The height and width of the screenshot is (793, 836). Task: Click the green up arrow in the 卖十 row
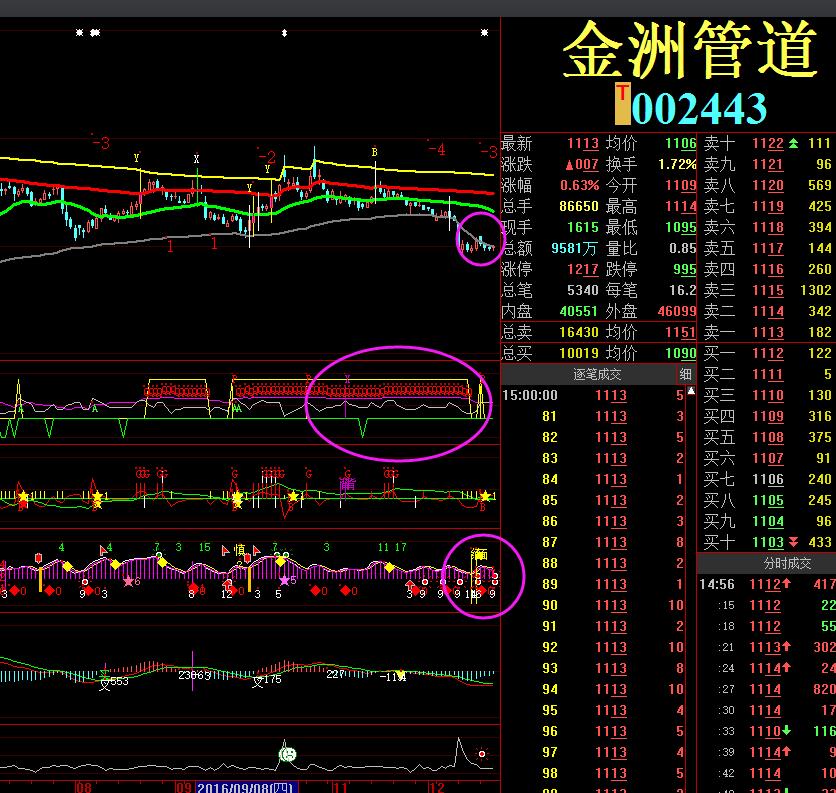[x=793, y=143]
